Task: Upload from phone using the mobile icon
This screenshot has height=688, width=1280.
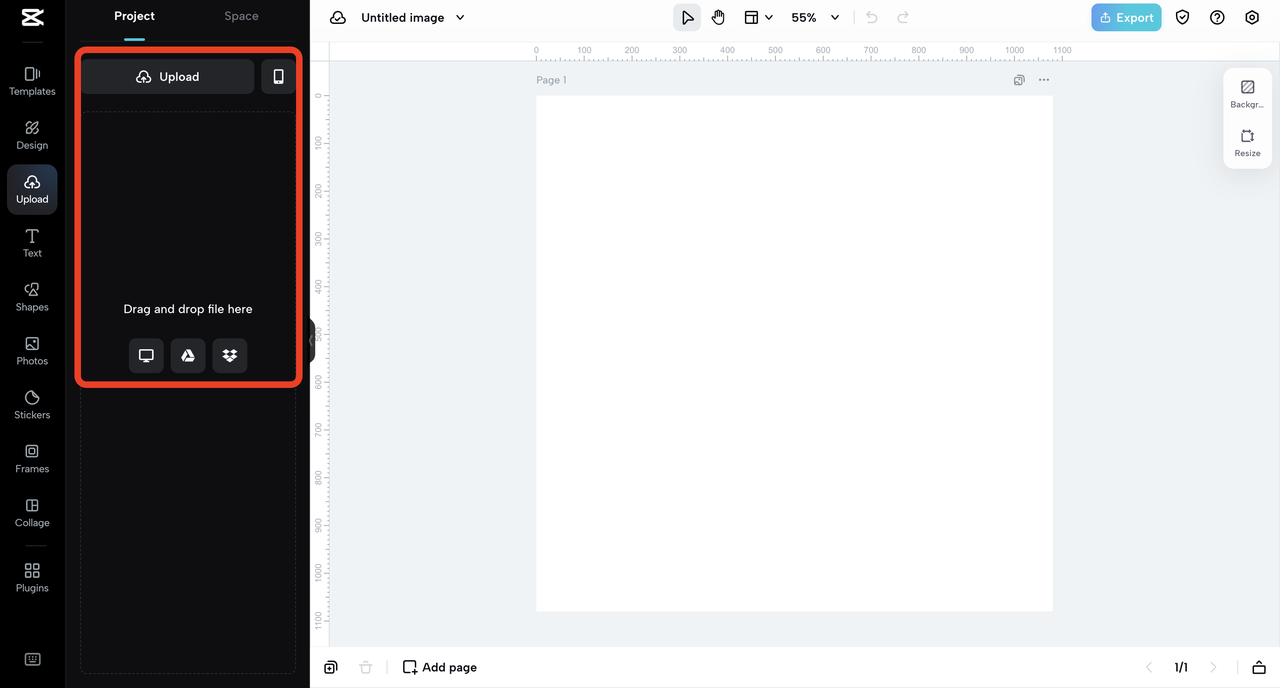Action: click(278, 77)
